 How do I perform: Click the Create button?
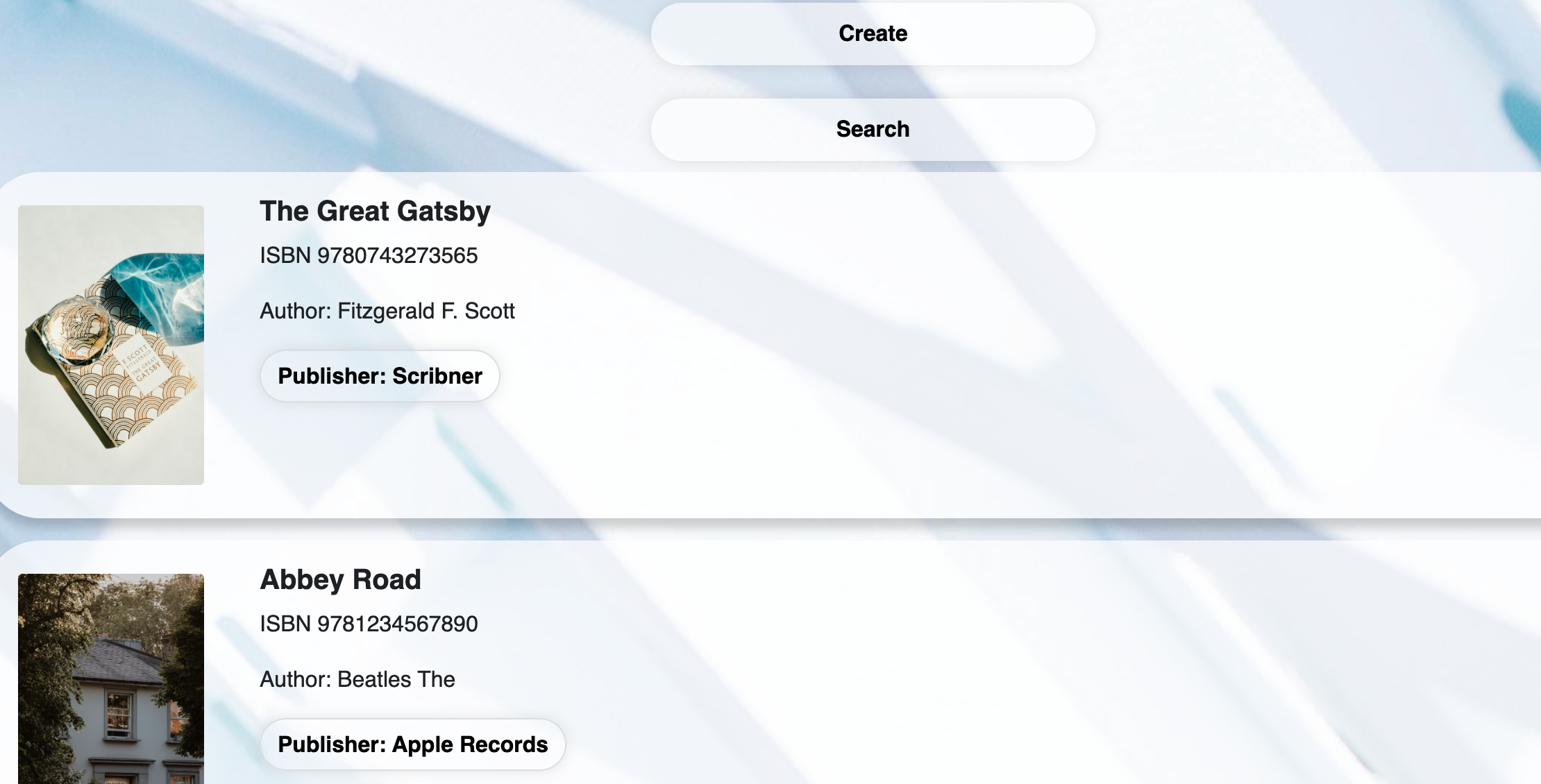(873, 34)
